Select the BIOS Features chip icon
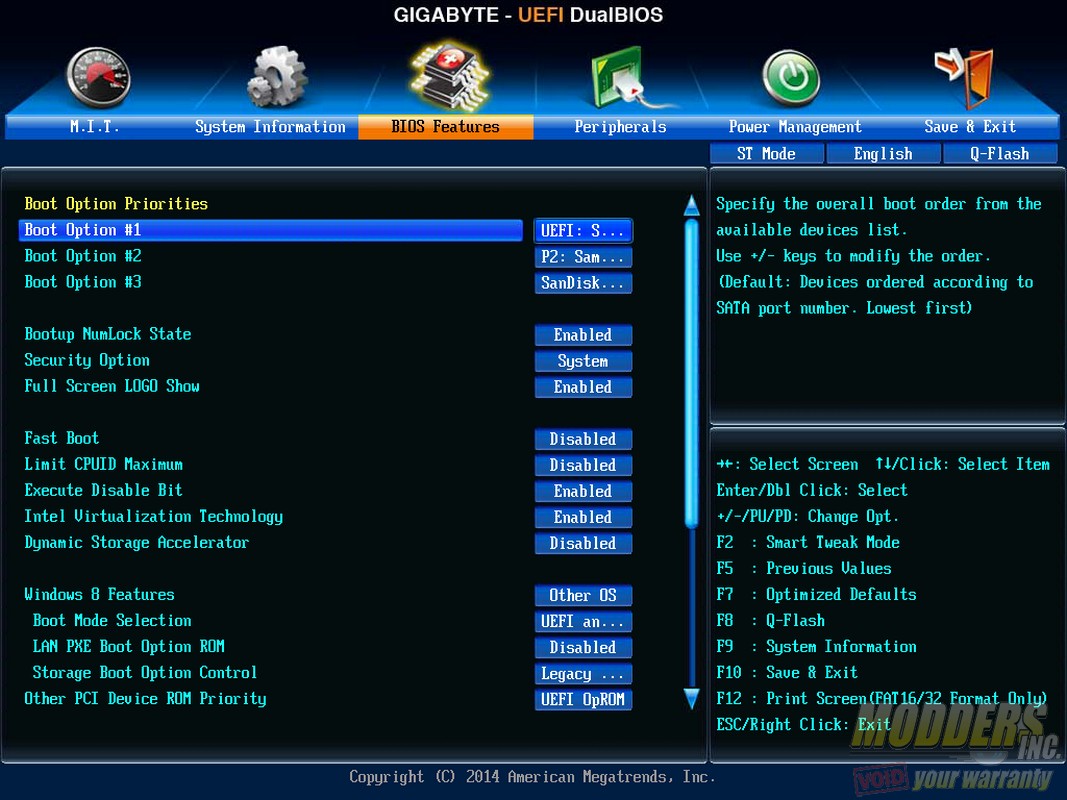The height and width of the screenshot is (800, 1067). click(x=450, y=76)
